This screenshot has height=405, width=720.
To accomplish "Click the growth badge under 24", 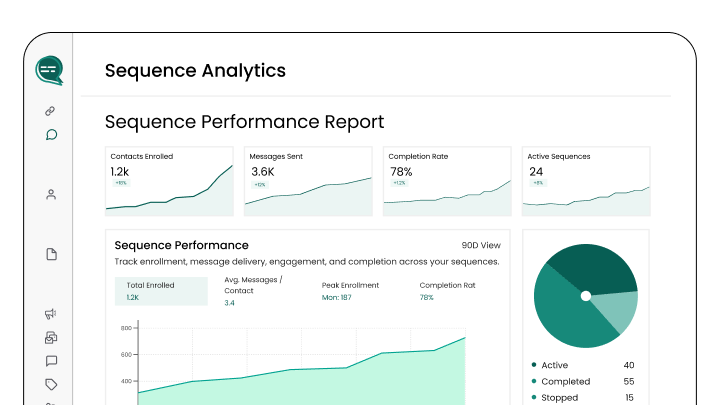I will (538, 183).
